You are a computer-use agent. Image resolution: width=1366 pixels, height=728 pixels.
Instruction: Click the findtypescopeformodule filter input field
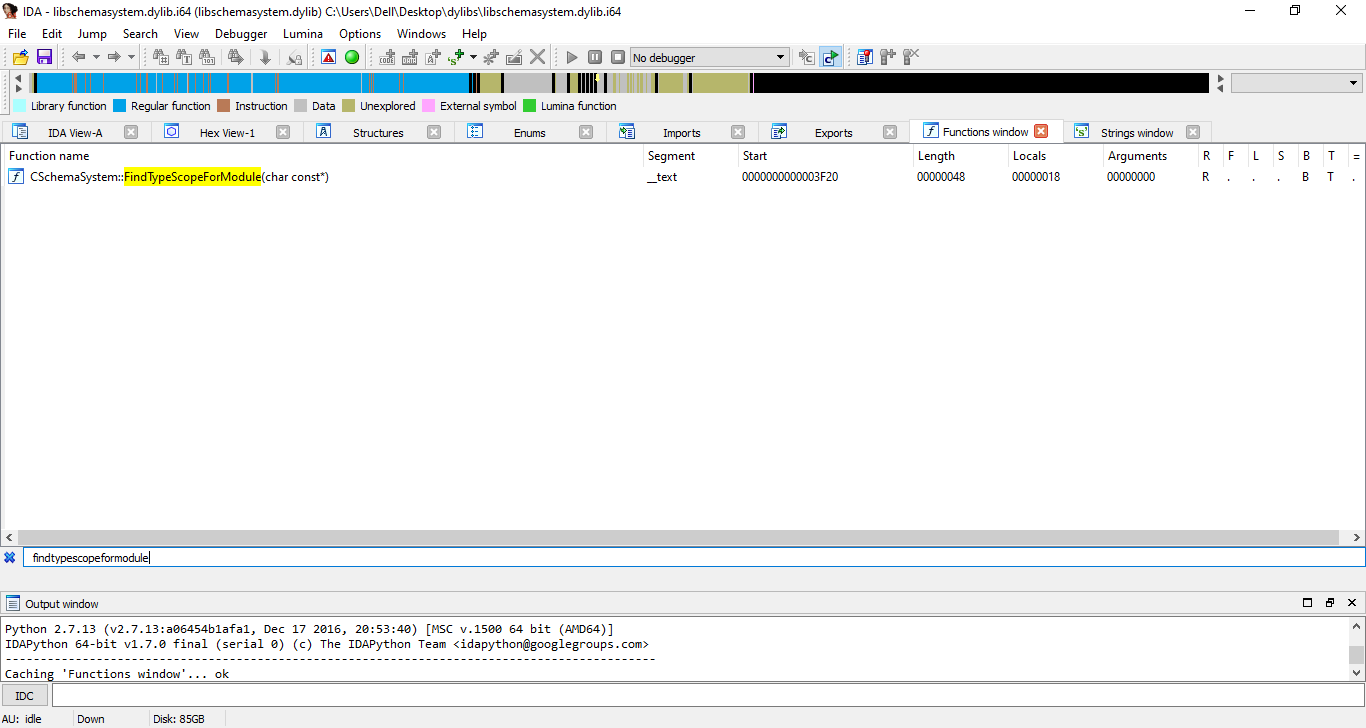pyautogui.click(x=693, y=557)
